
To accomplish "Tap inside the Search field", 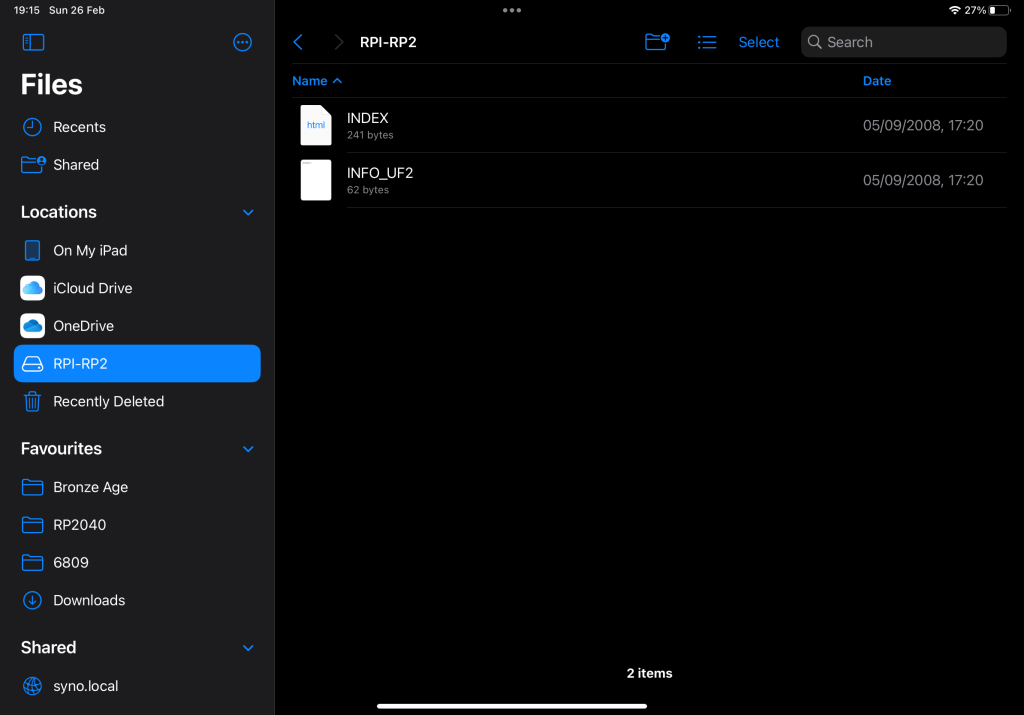I will point(902,42).
